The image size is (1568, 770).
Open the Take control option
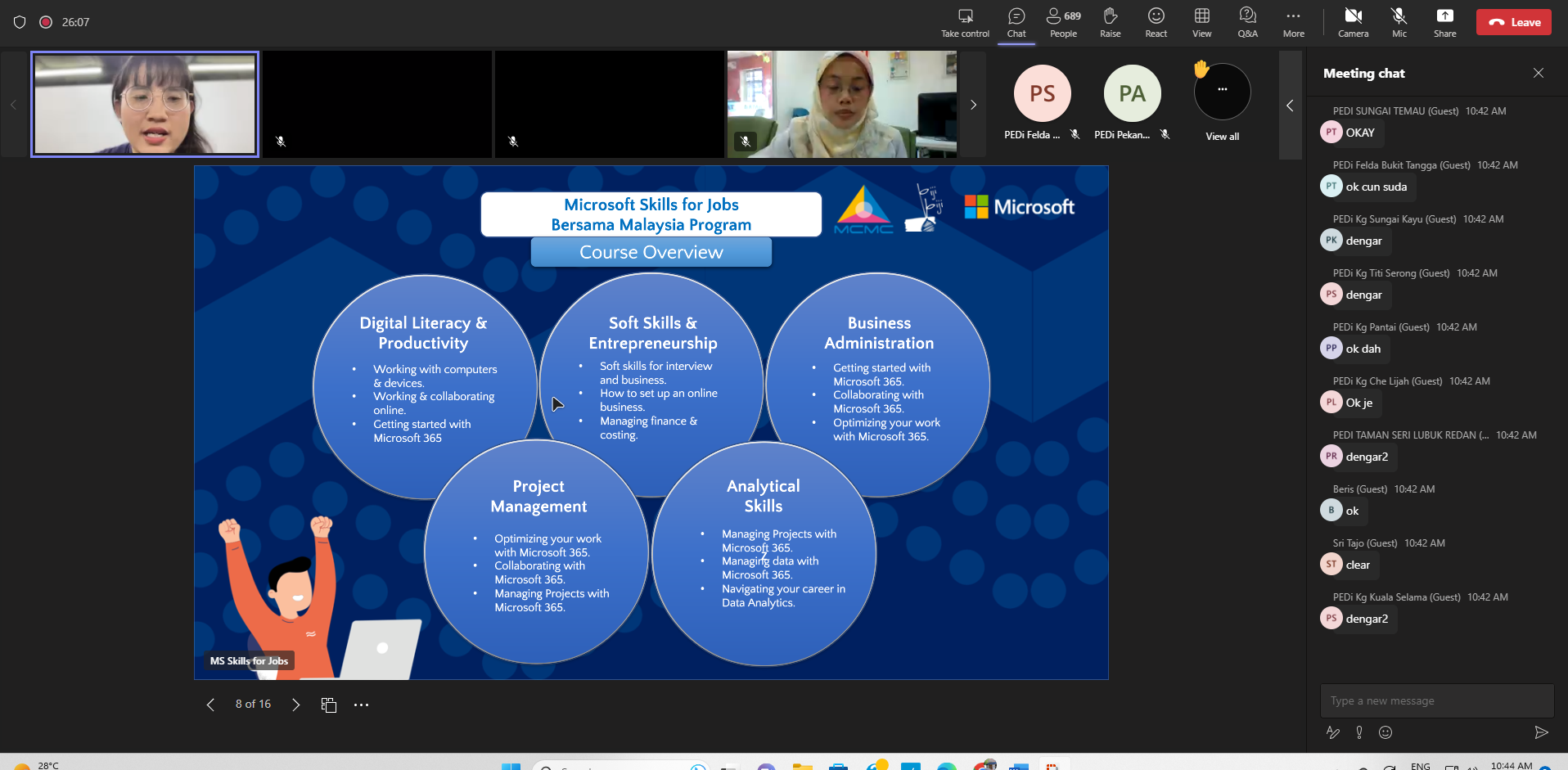pos(965,22)
